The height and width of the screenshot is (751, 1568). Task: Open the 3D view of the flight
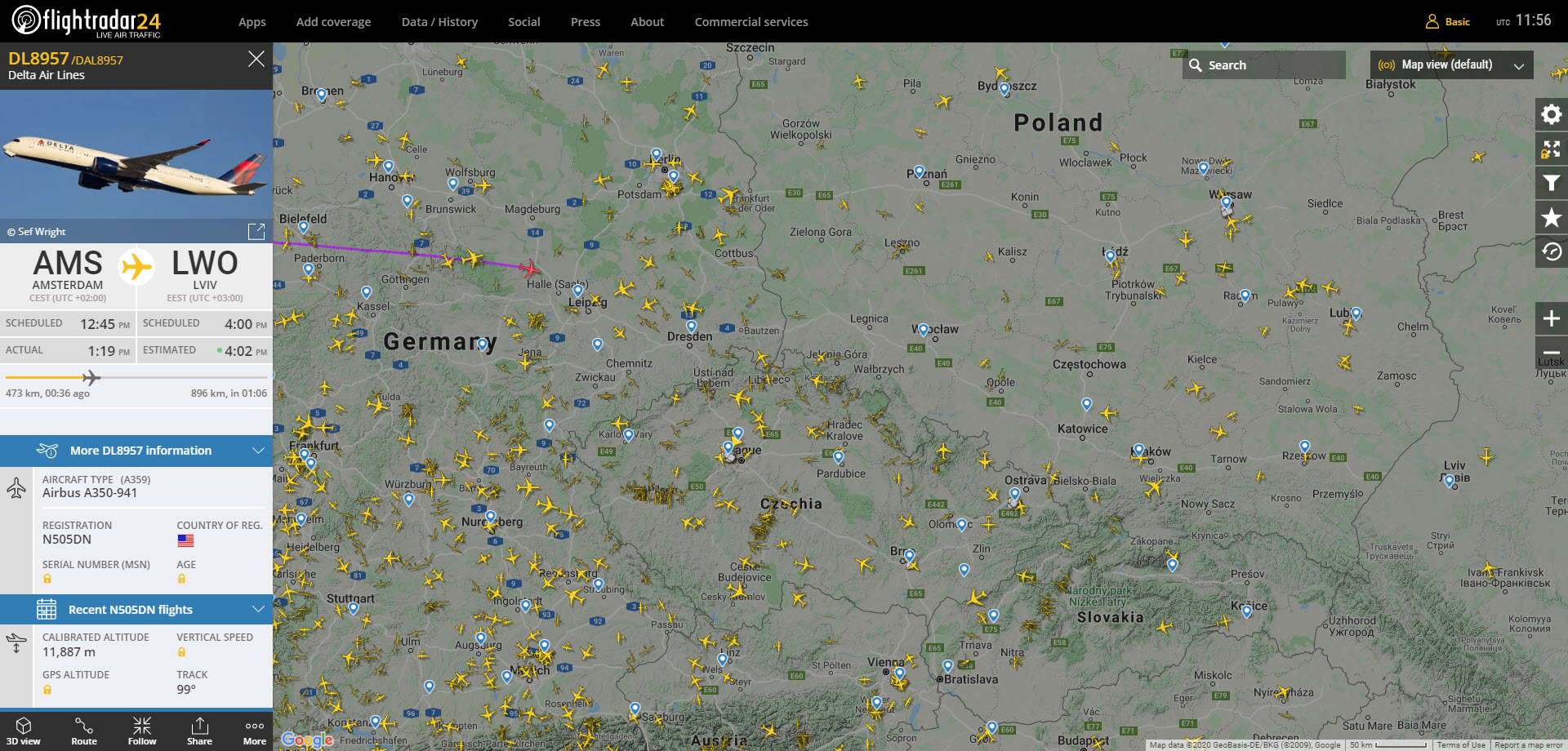24,731
